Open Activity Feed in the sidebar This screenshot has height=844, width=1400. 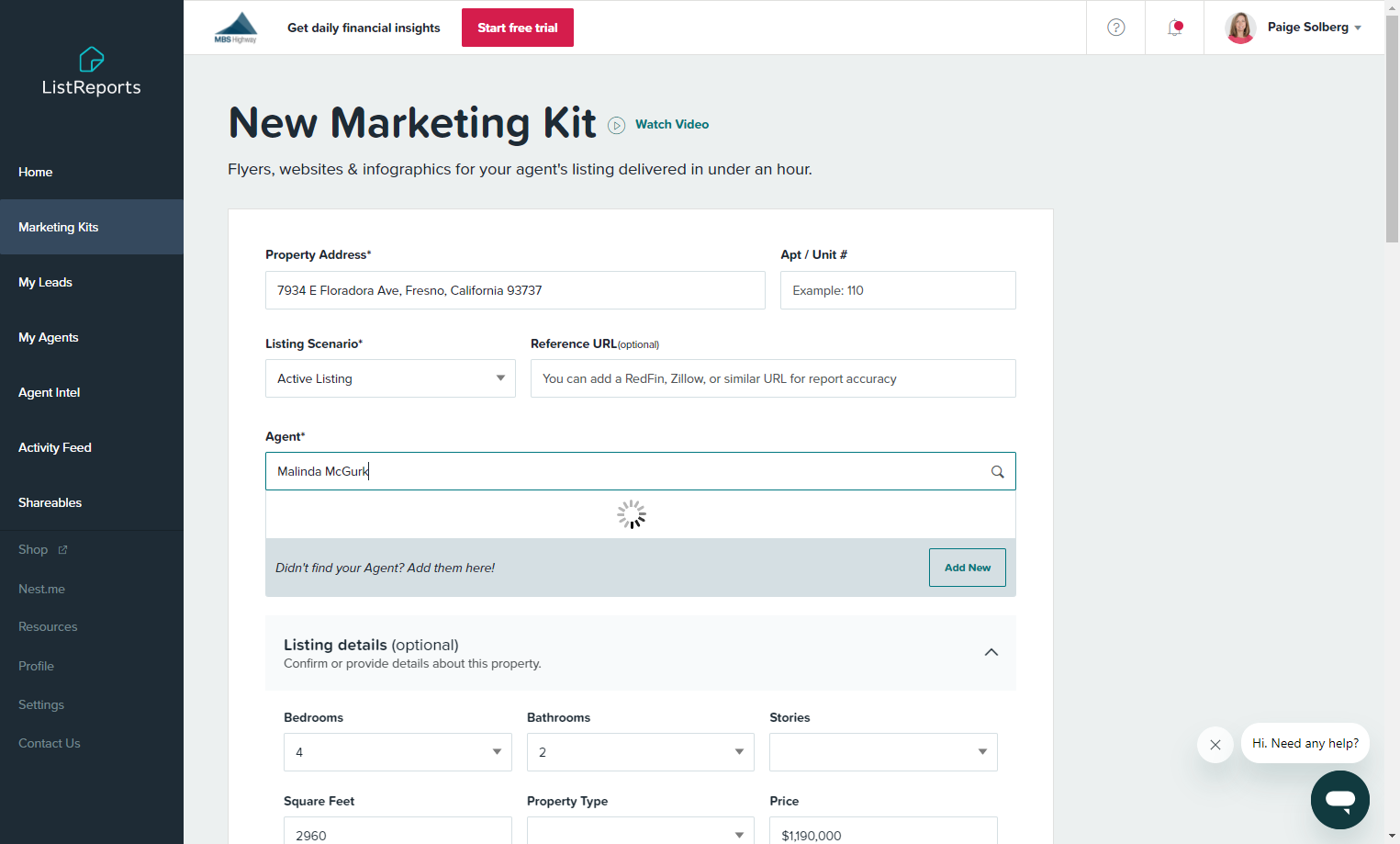click(x=92, y=447)
